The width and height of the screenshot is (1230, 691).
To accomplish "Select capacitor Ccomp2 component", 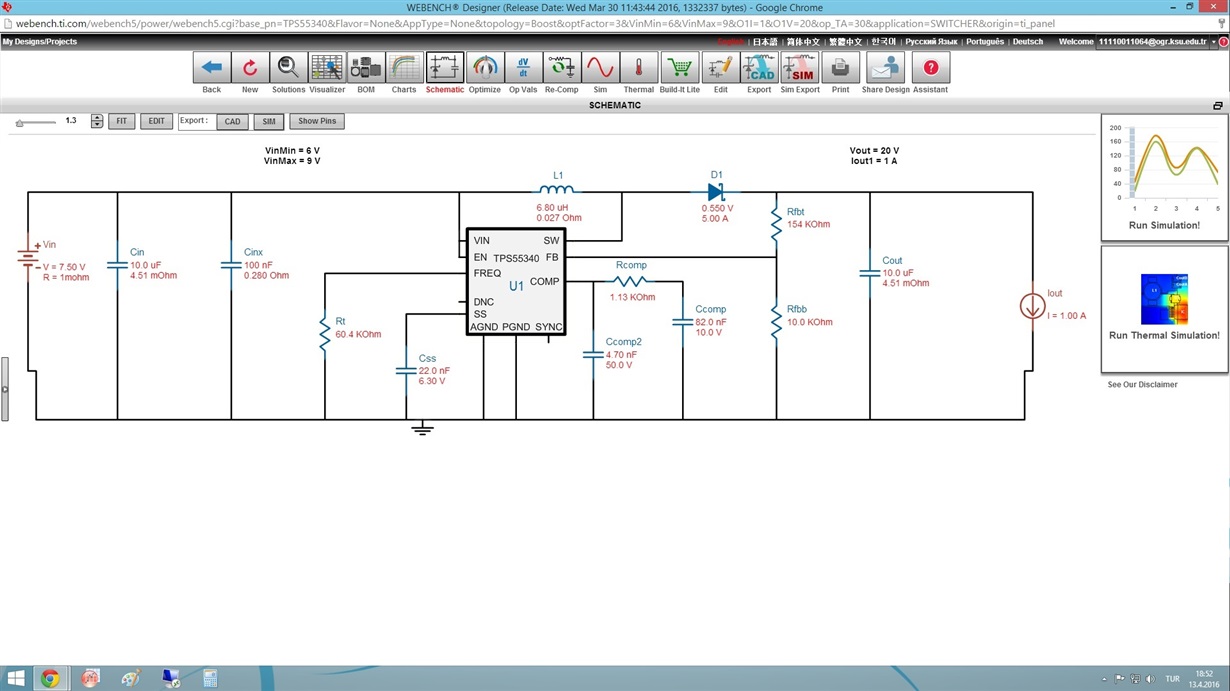I will tap(593, 354).
